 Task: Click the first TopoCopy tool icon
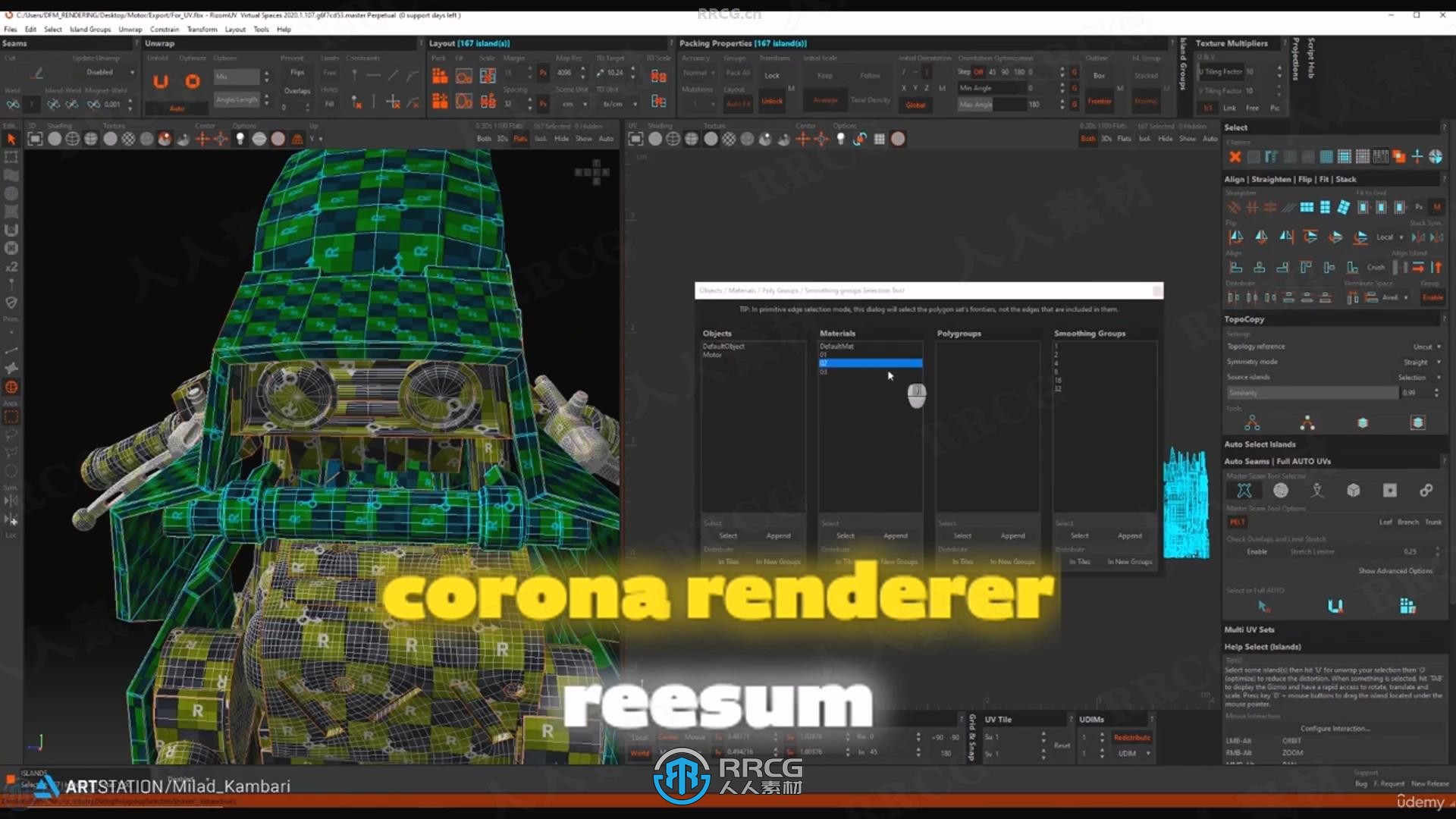(x=1252, y=422)
